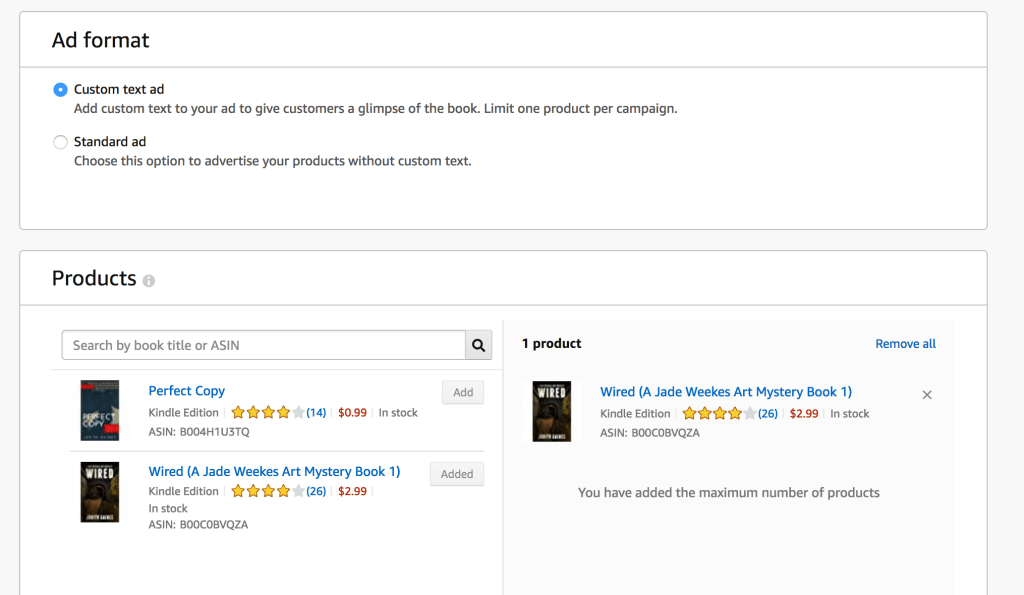The height and width of the screenshot is (595, 1024).
Task: Open the (14) reviews count for Perfect Copy
Action: (316, 412)
